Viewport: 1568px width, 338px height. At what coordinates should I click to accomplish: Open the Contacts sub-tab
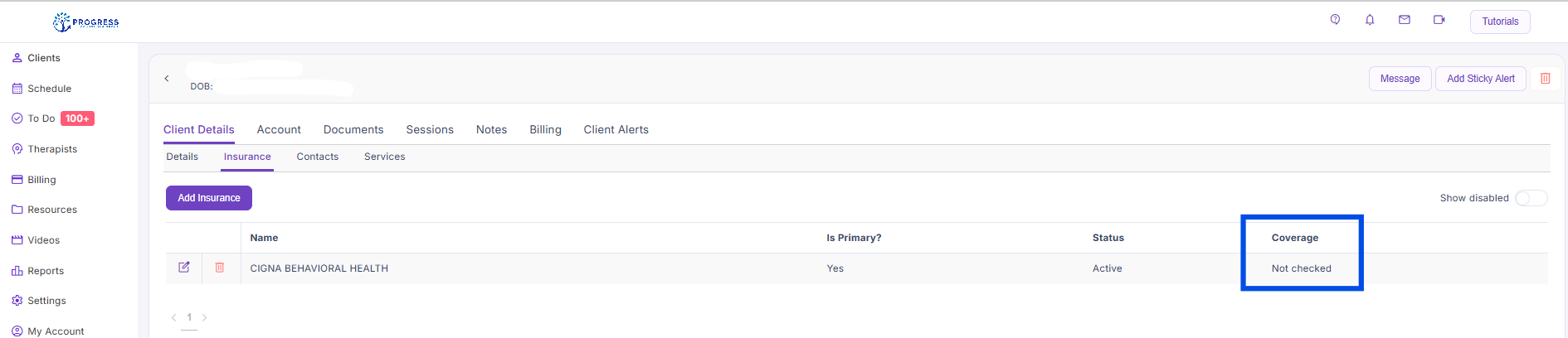[x=318, y=157]
